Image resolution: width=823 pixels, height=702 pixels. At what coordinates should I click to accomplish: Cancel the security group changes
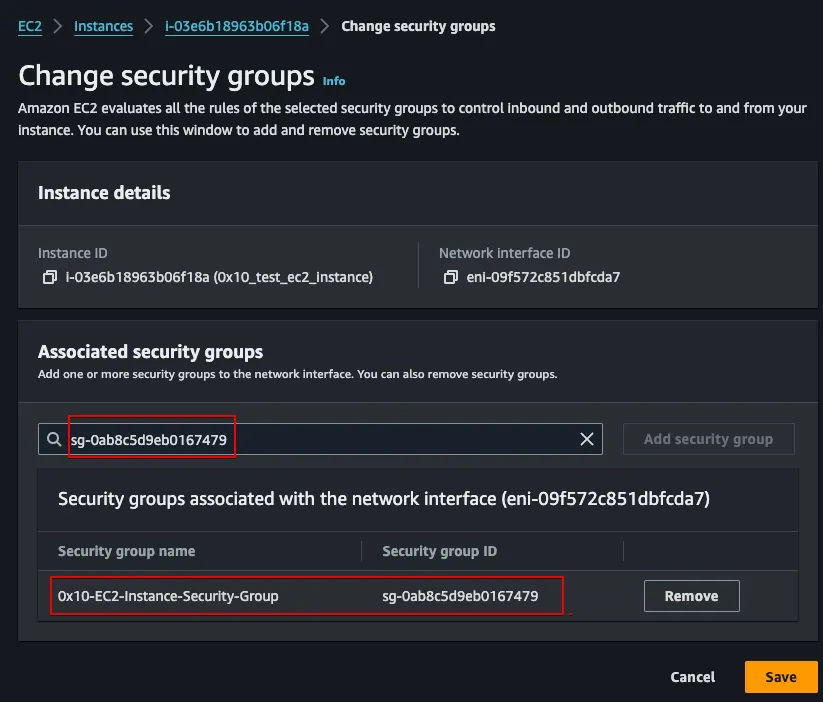[692, 677]
